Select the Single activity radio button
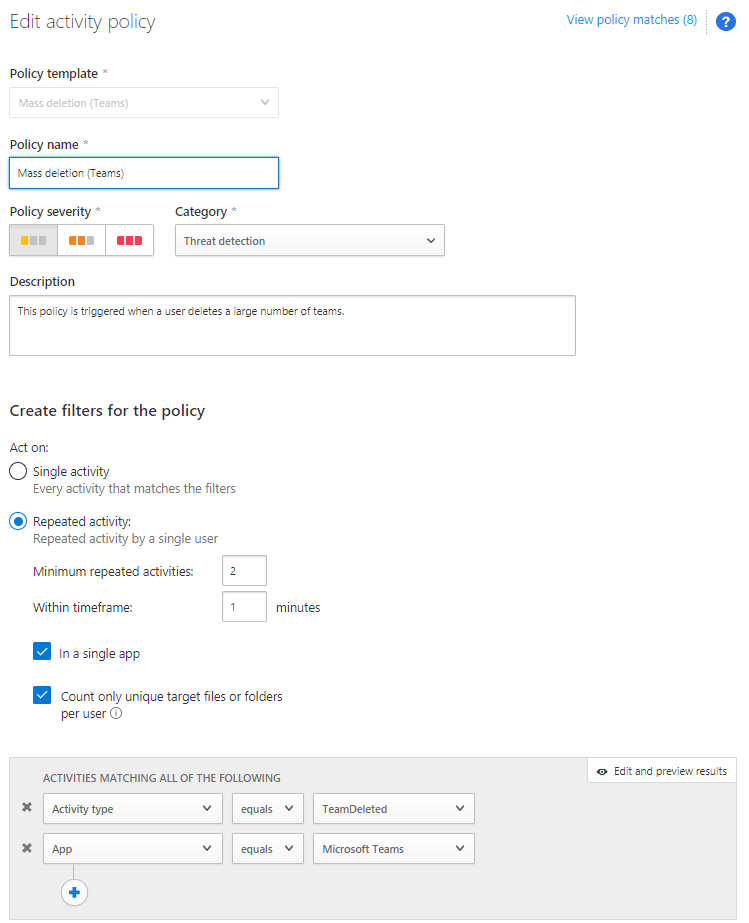749x923 pixels. [18, 471]
